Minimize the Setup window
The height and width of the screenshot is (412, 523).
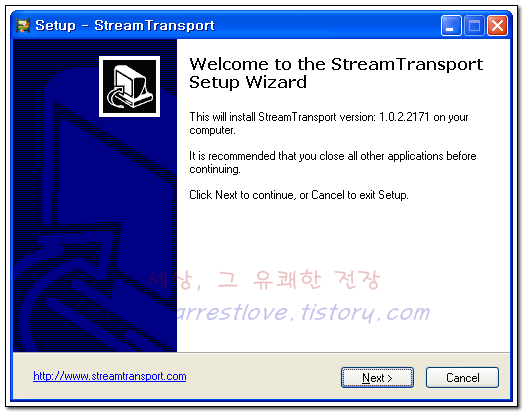[451, 25]
